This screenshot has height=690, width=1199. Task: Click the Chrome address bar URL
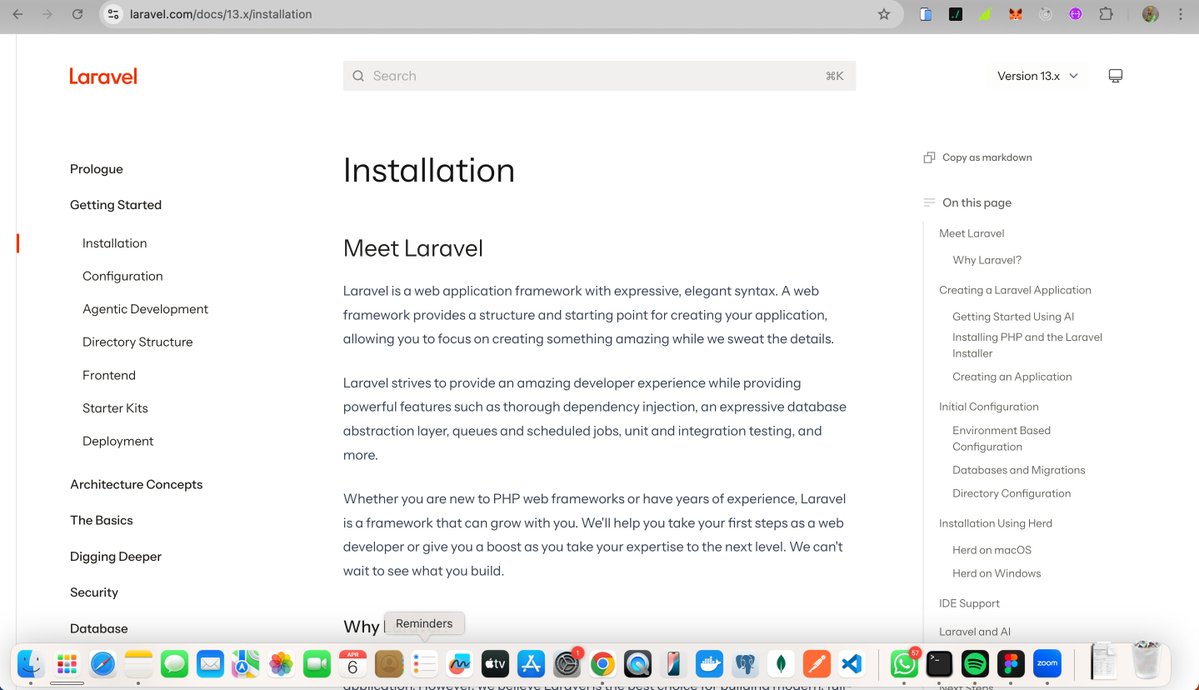tap(221, 14)
